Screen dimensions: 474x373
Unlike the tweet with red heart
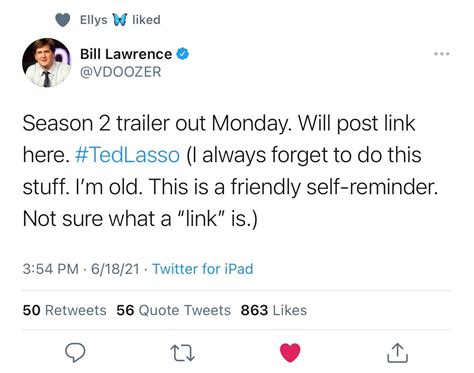[290, 353]
